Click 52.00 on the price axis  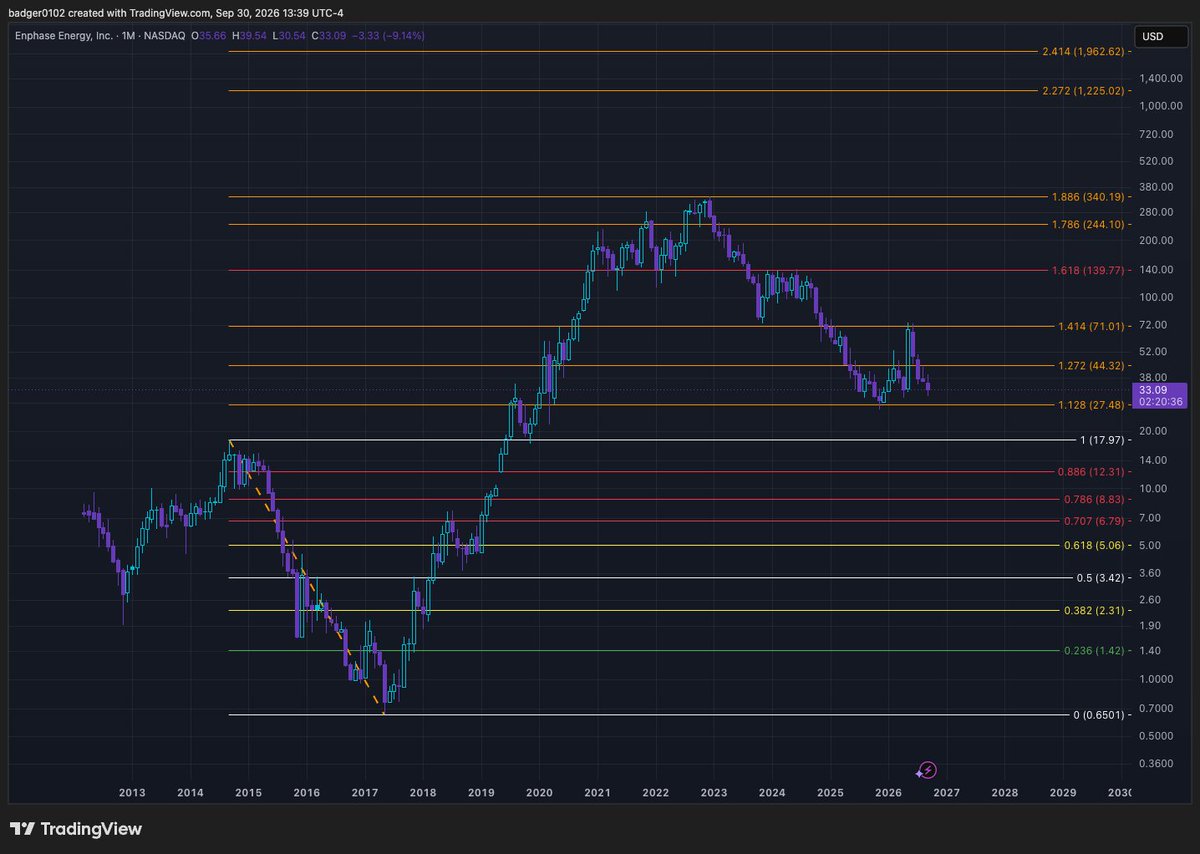1154,352
